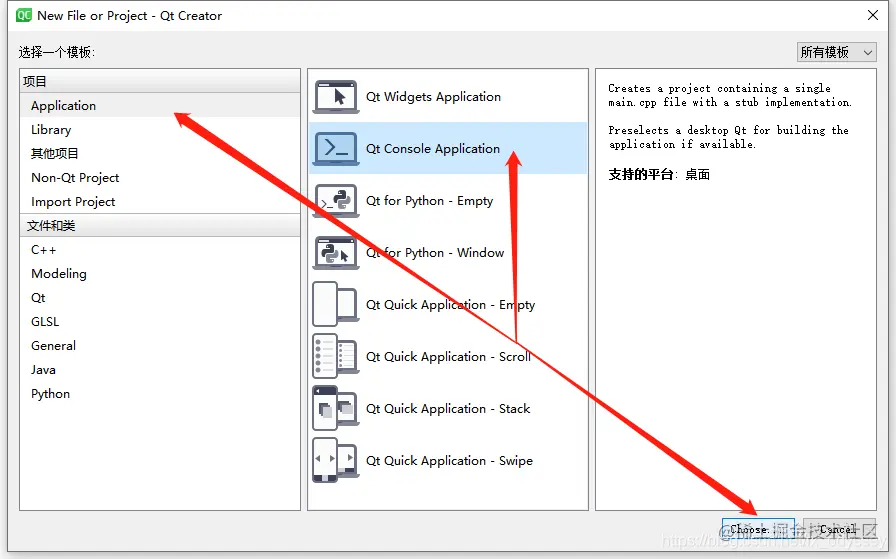Select Modeling category
Screen dimensions: 896x559
coord(160,274)
